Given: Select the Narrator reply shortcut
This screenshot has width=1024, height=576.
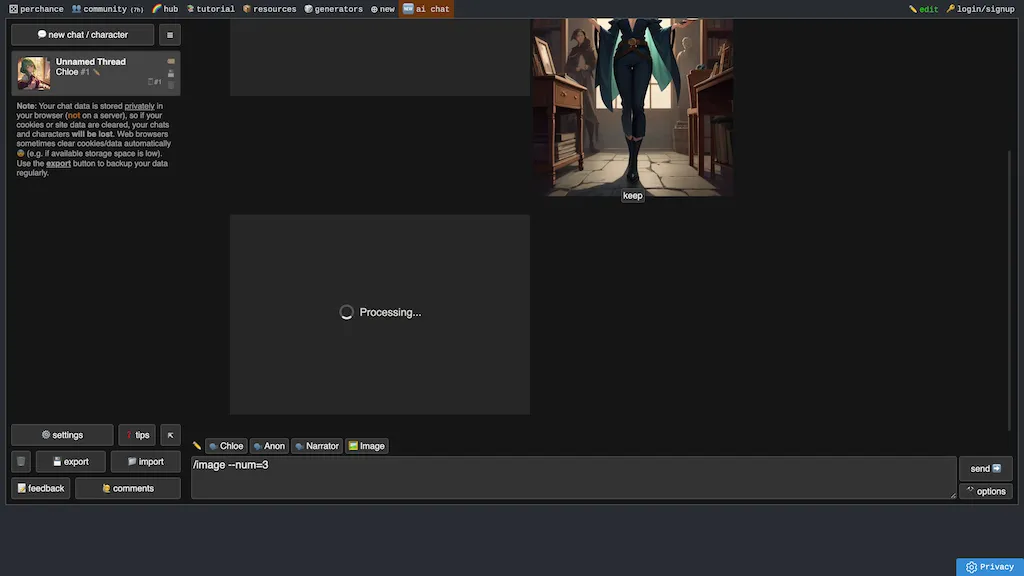Looking at the screenshot, I should pyautogui.click(x=317, y=446).
